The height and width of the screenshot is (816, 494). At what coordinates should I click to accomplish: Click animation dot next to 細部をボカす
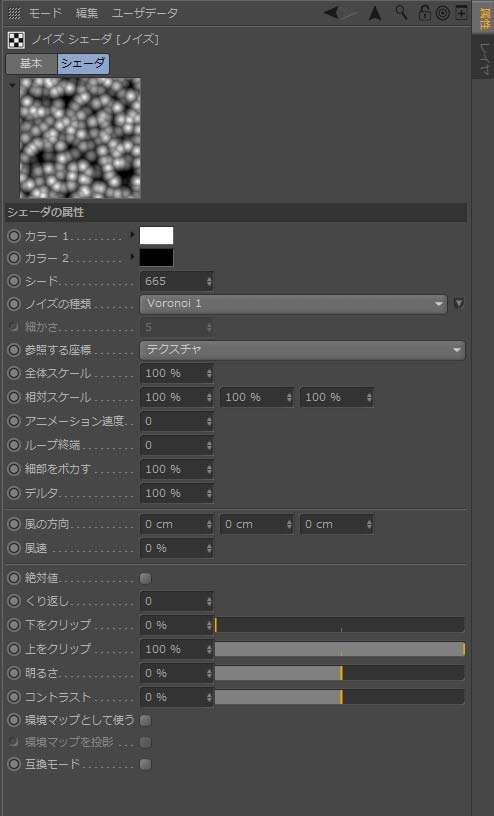14,469
